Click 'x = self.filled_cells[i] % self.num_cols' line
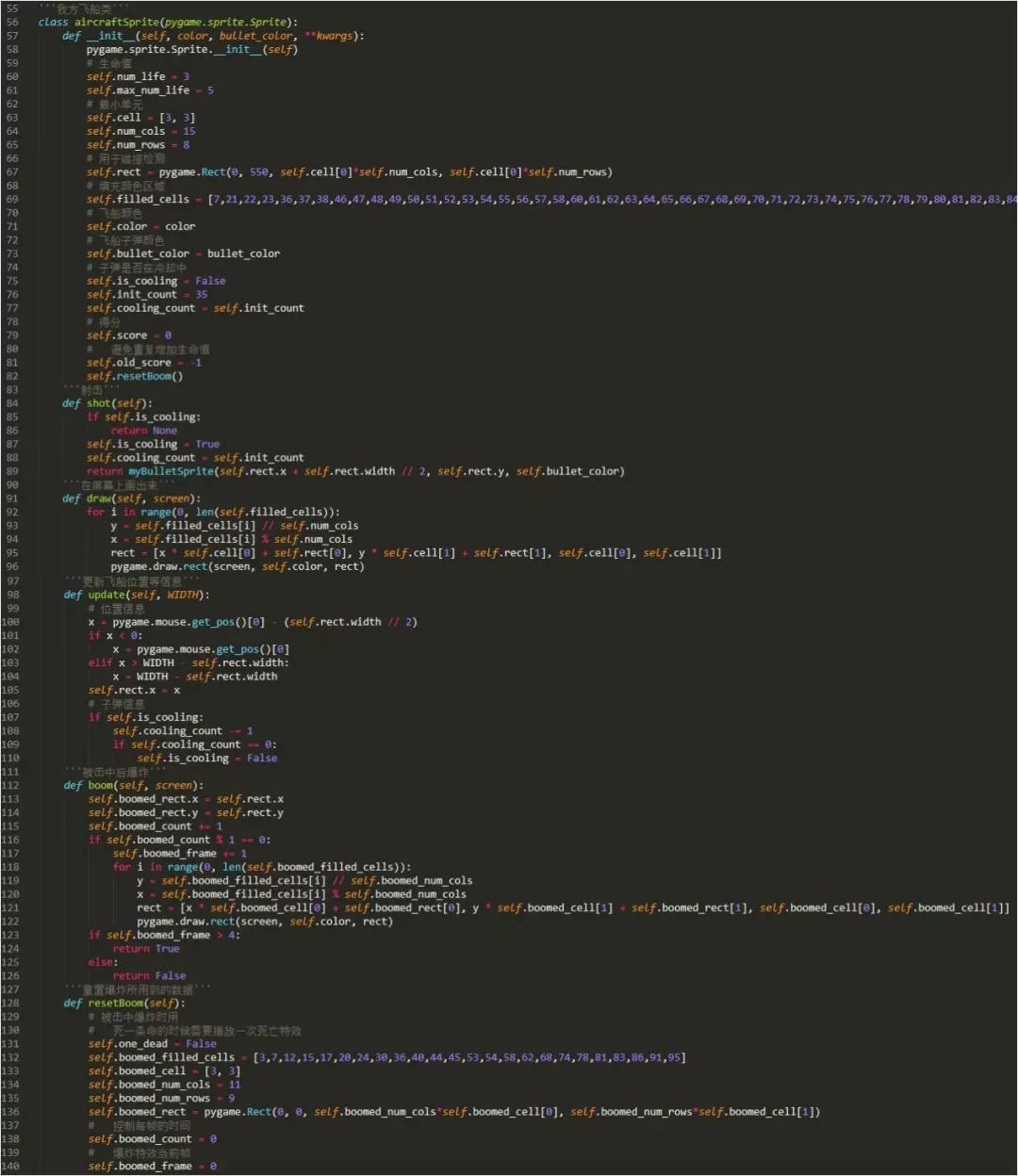 (x=232, y=539)
